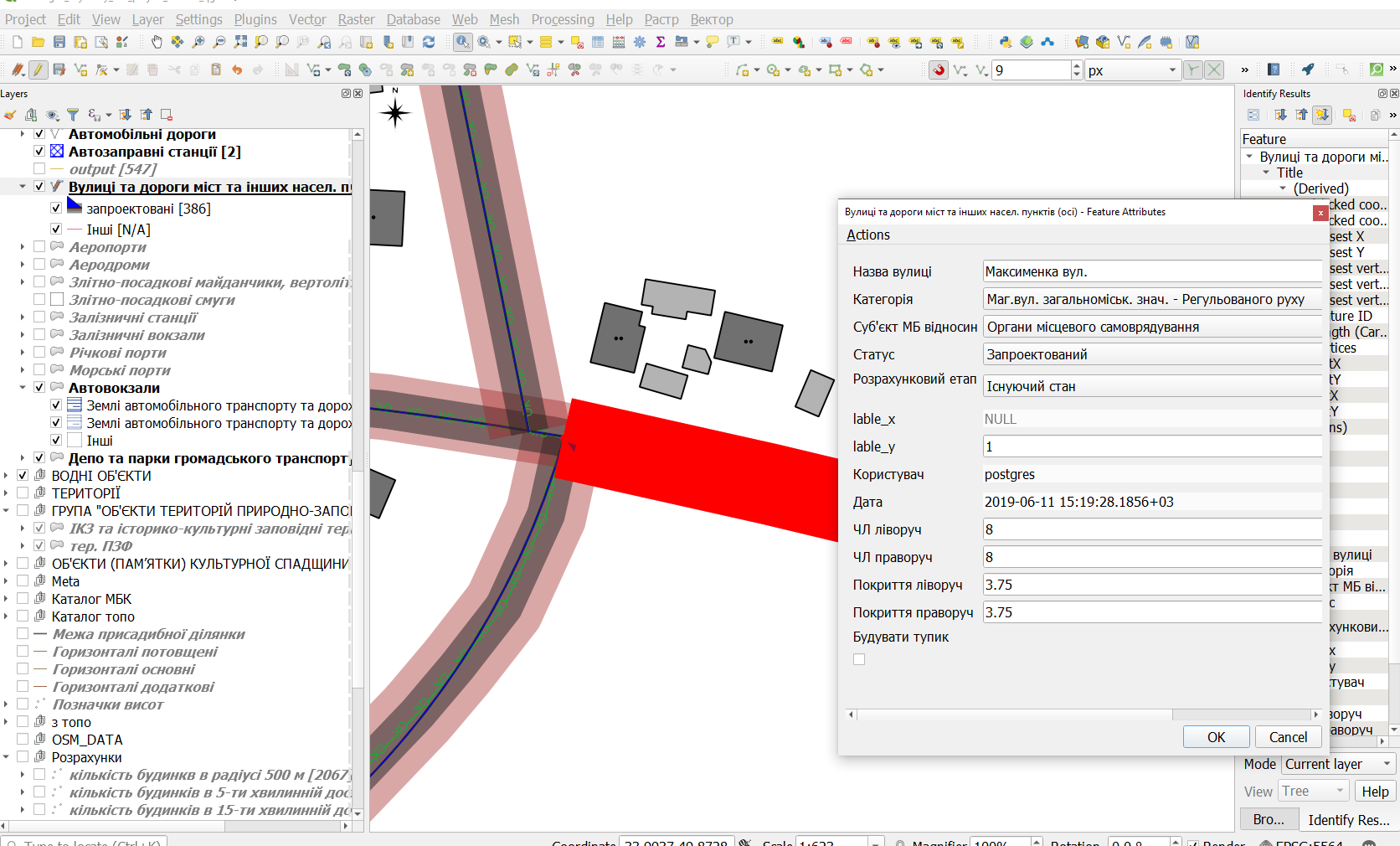
Task: Check the Будувати тупик checkbox
Action: coord(859,659)
